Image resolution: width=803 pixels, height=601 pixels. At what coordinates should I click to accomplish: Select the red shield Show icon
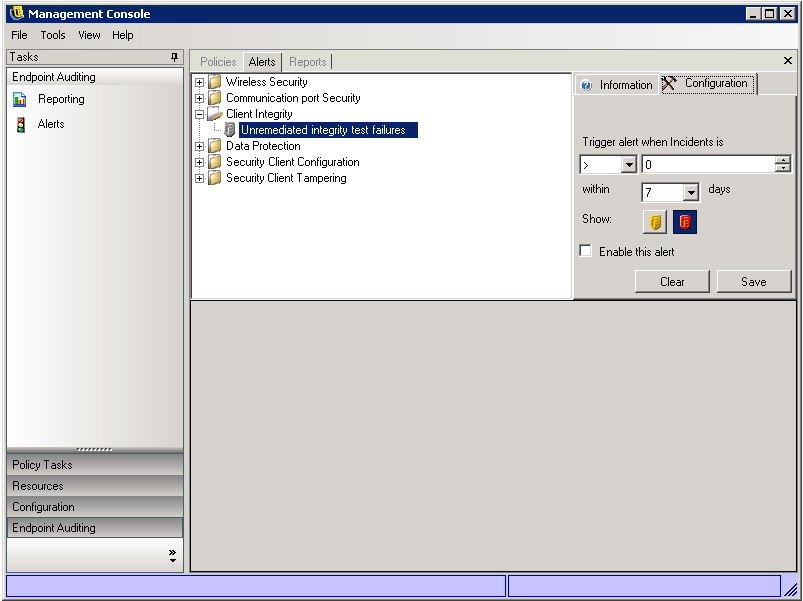[x=685, y=222]
